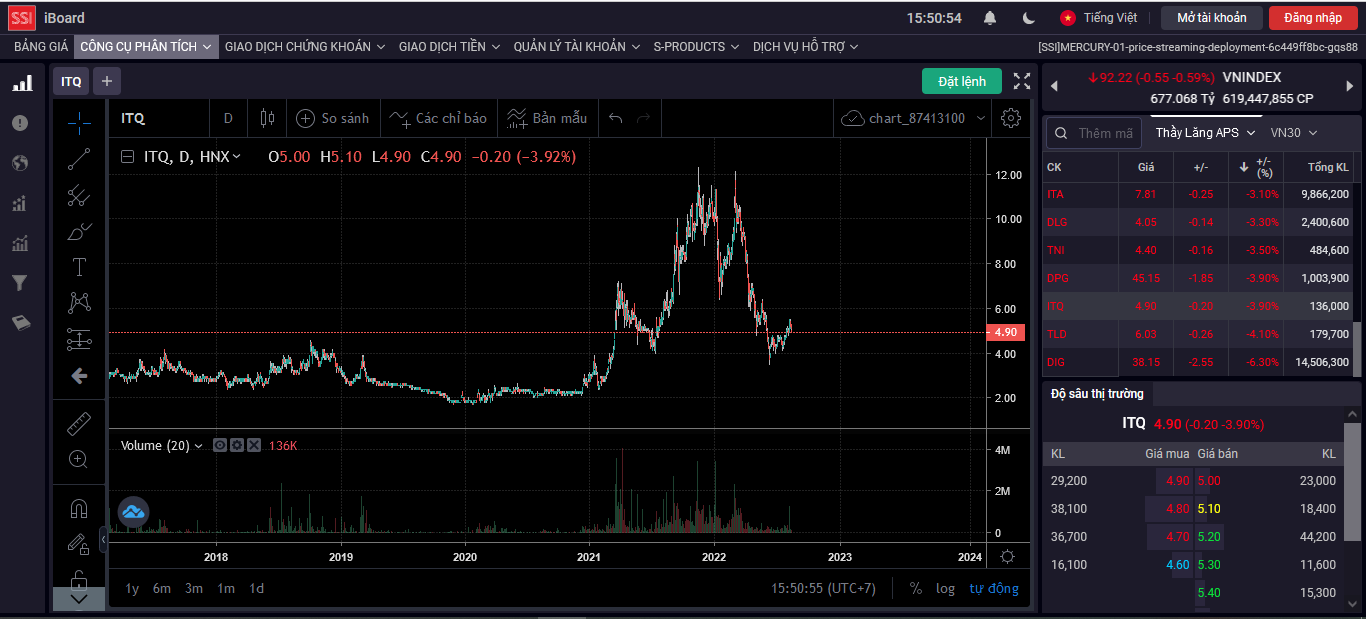
Task: Toggle magnet mode for drawings
Action: (x=79, y=508)
